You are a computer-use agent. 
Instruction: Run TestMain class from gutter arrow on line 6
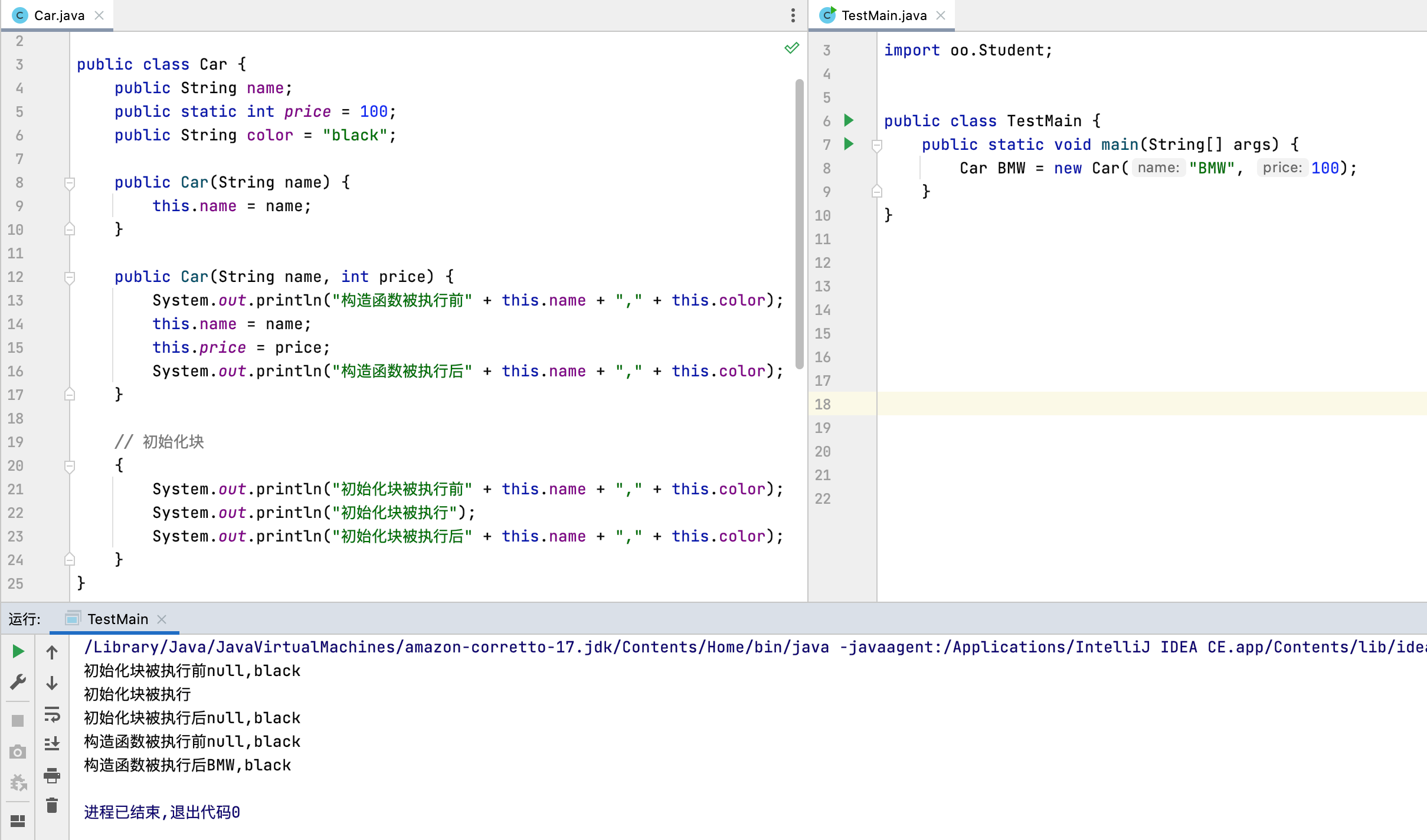click(x=849, y=120)
